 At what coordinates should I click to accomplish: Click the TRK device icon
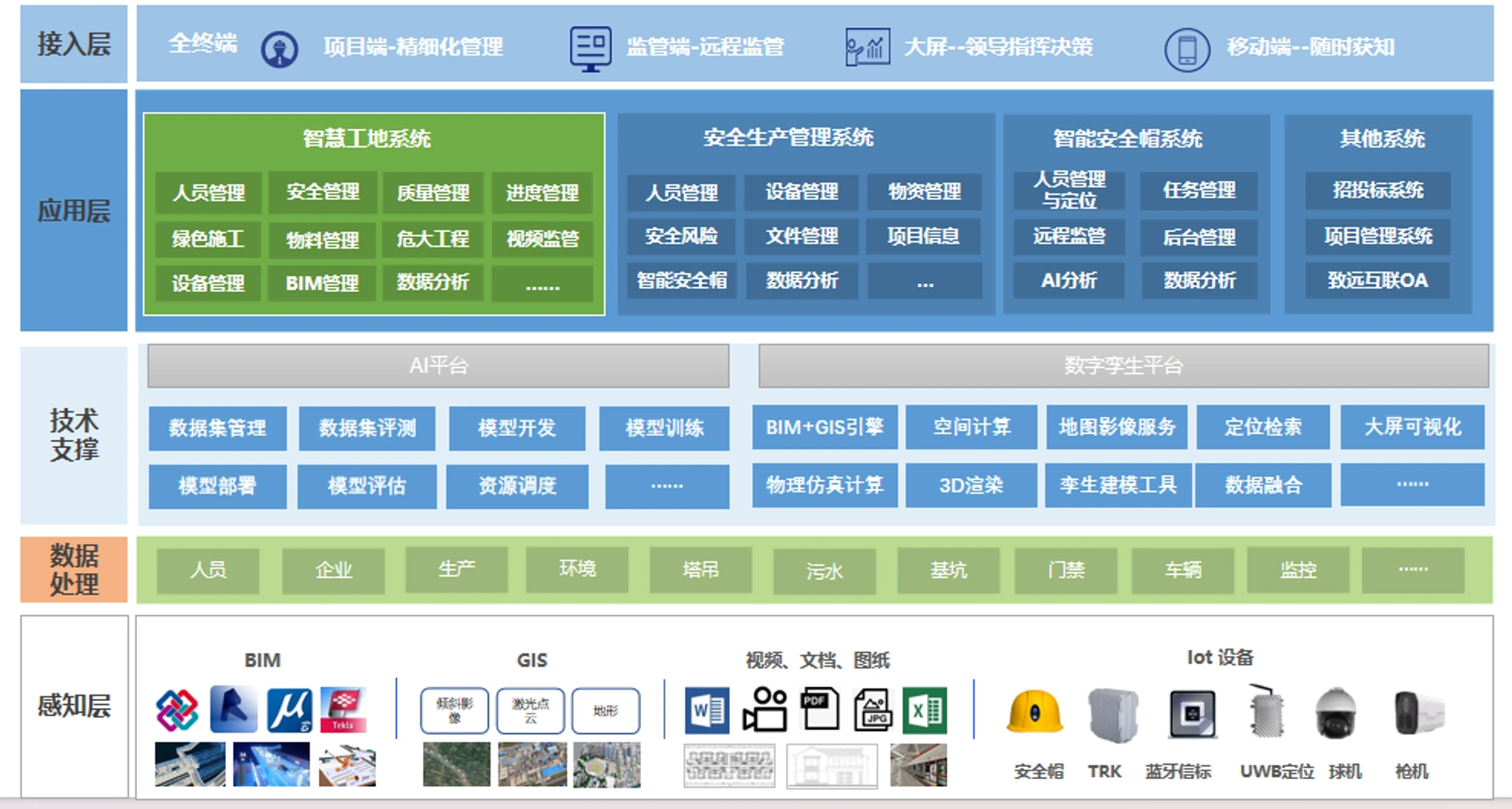click(x=1112, y=715)
